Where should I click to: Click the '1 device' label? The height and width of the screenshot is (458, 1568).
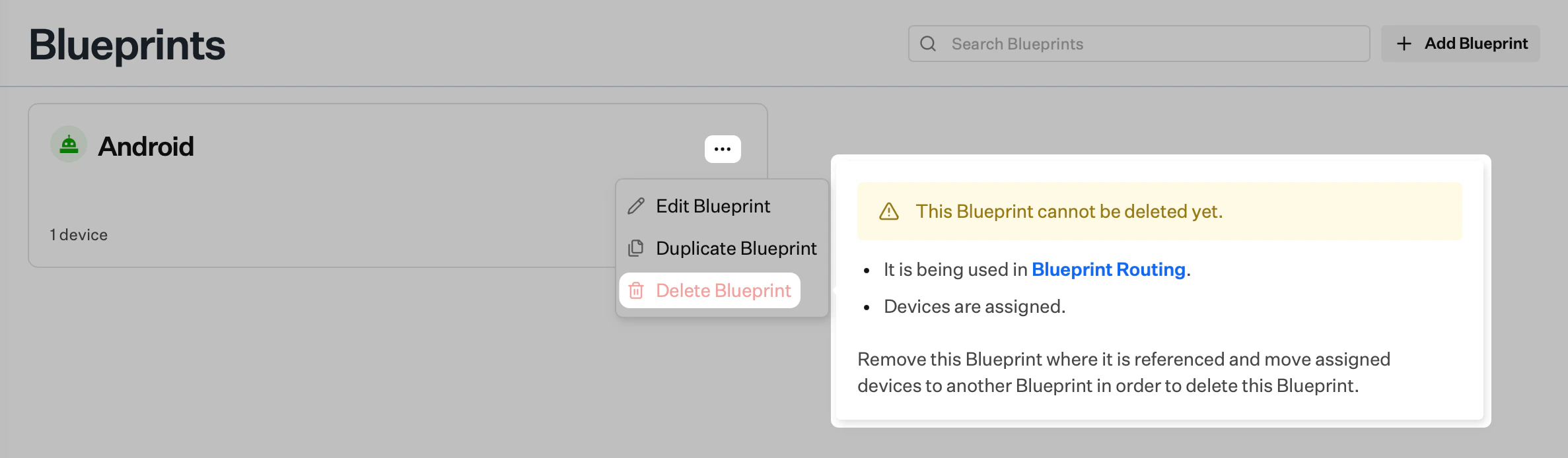pyautogui.click(x=79, y=235)
